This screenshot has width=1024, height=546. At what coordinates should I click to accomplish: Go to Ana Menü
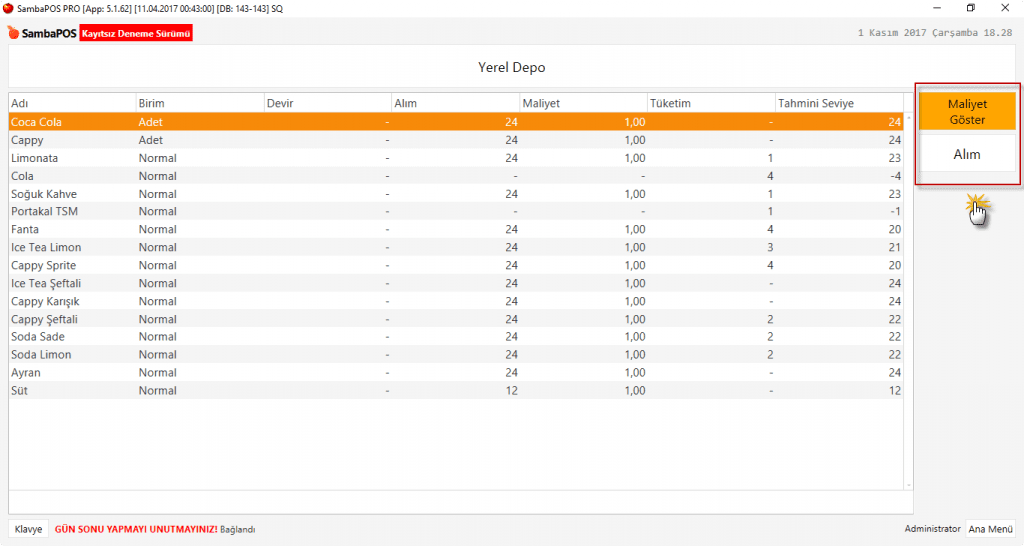[x=990, y=529]
